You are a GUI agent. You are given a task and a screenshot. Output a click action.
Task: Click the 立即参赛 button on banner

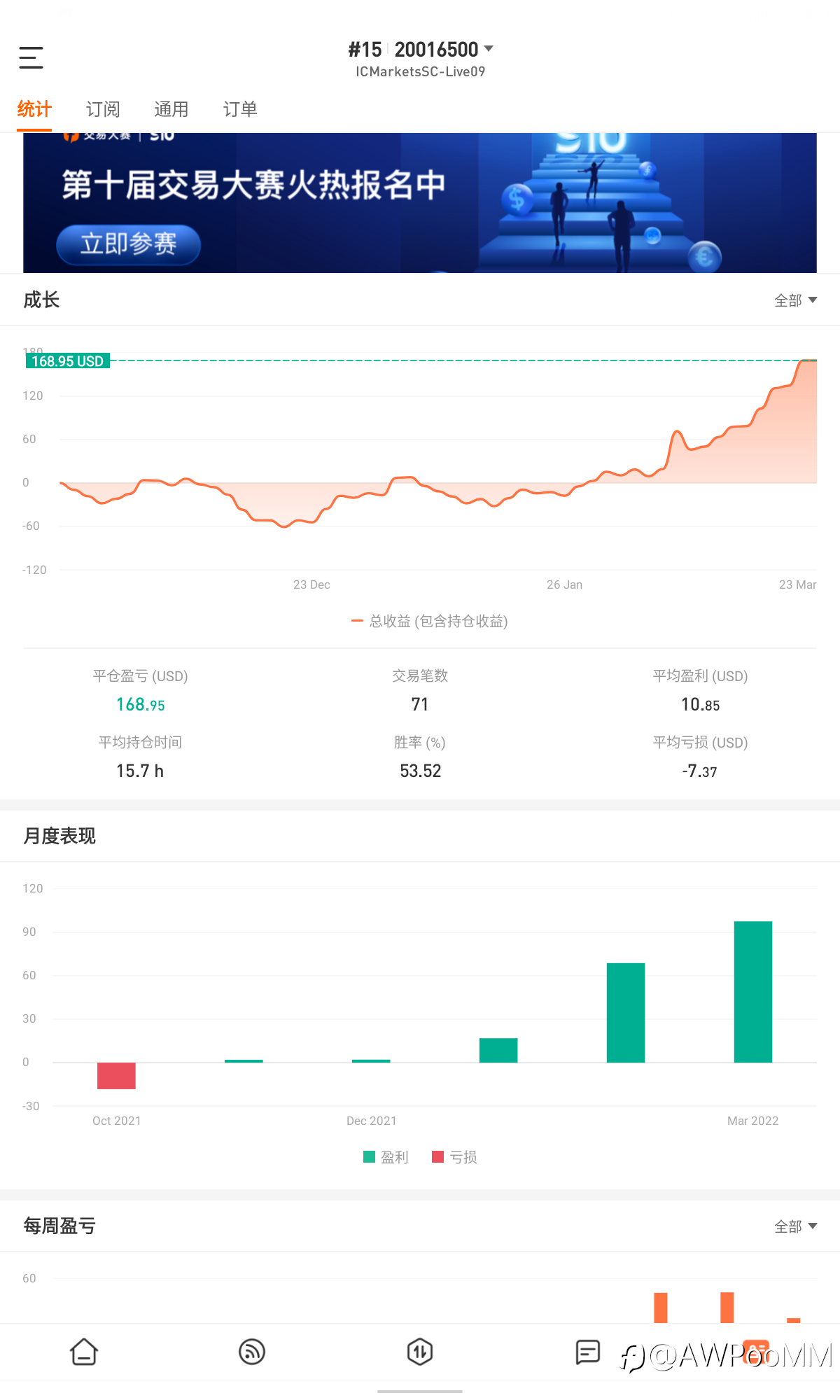tap(129, 244)
